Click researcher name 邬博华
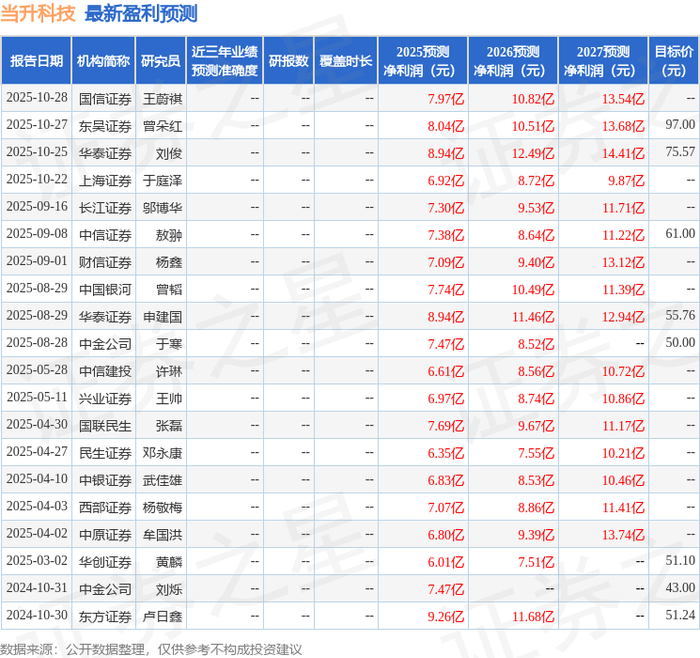Screen dimensions: 700x658 [162, 208]
